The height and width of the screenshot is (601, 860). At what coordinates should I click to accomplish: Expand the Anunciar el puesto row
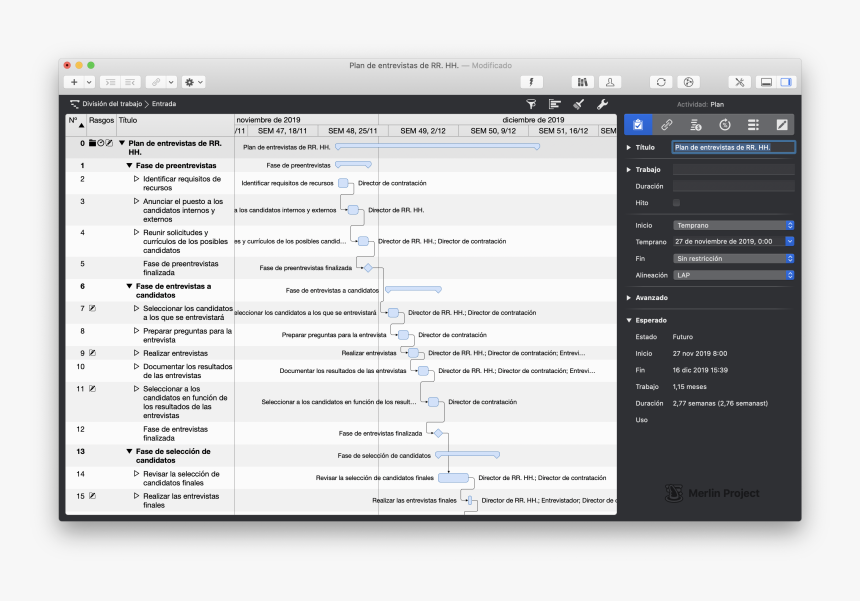[x=137, y=201]
